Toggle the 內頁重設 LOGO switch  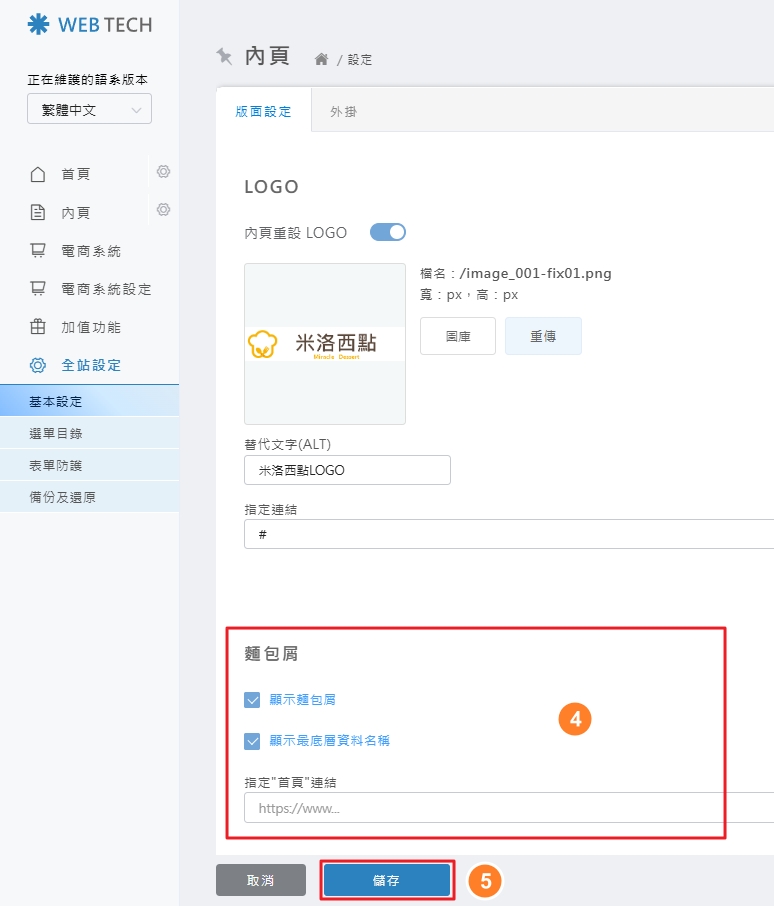point(388,232)
